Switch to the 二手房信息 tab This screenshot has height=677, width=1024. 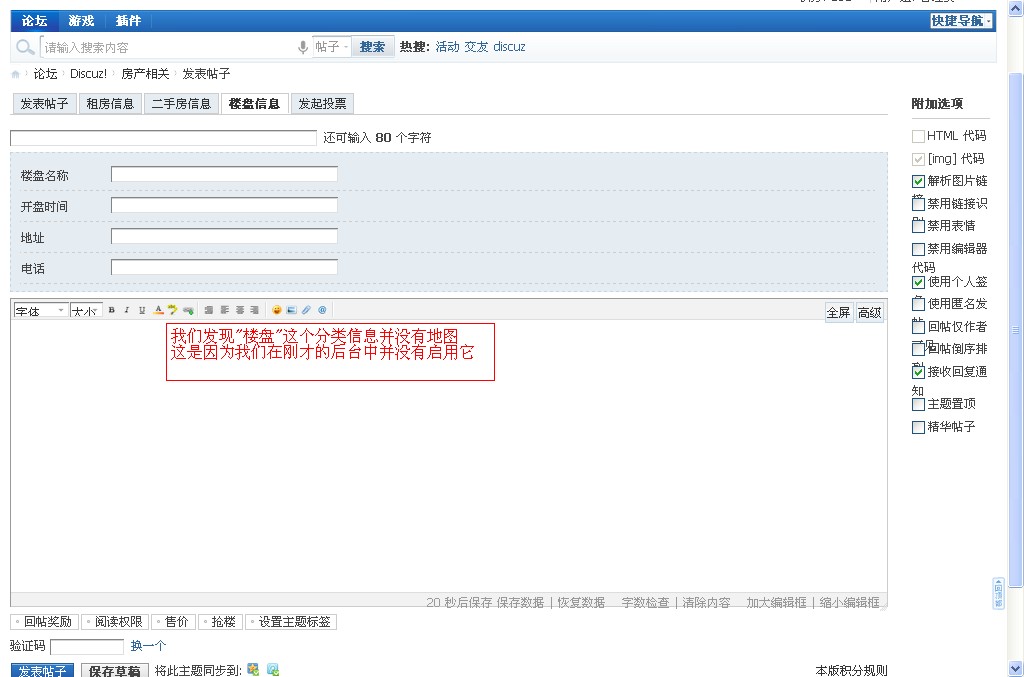tap(181, 104)
